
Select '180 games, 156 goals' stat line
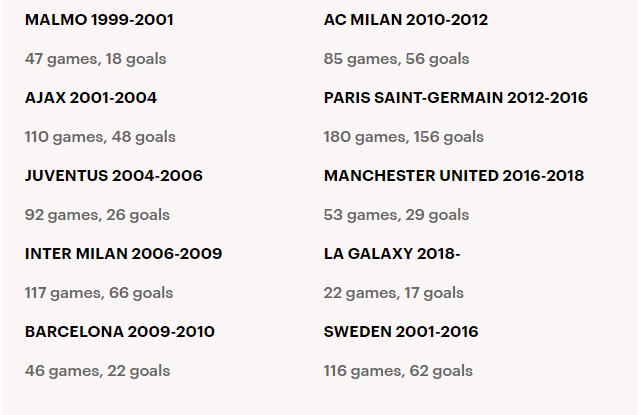coord(403,137)
